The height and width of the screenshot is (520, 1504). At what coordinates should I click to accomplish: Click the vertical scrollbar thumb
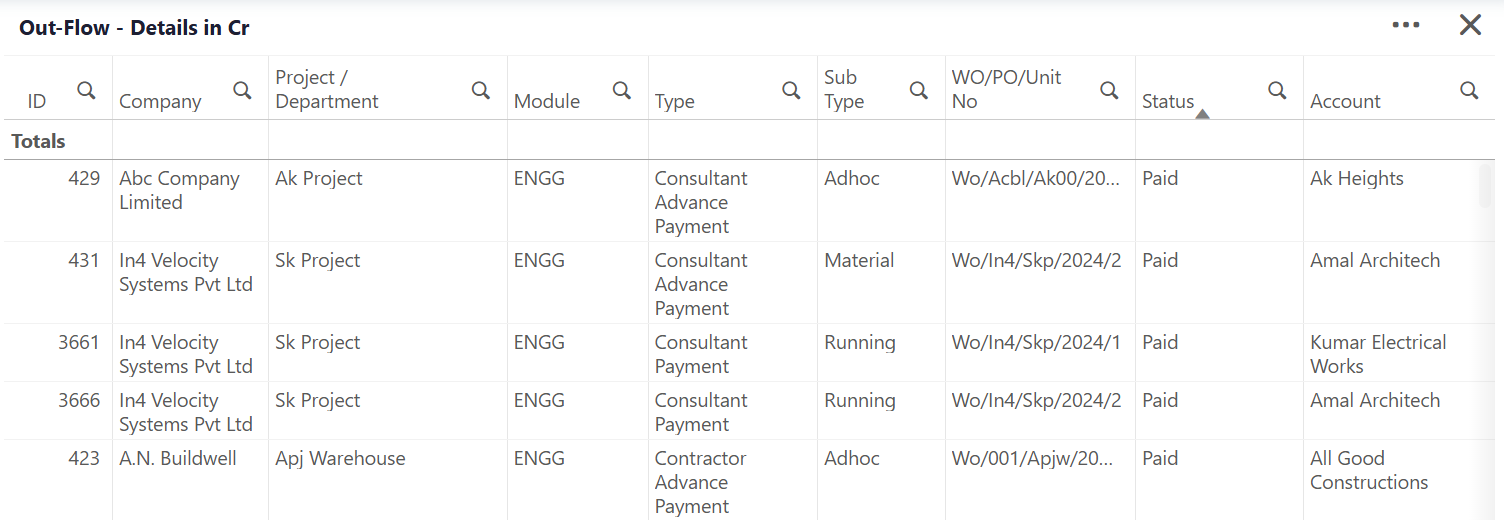tap(1485, 186)
